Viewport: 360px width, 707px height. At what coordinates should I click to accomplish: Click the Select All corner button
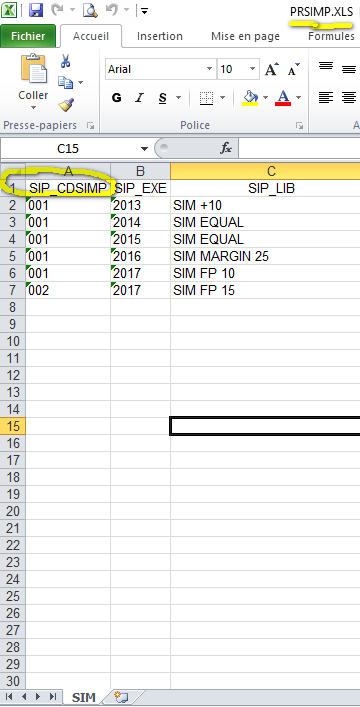pyautogui.click(x=13, y=170)
